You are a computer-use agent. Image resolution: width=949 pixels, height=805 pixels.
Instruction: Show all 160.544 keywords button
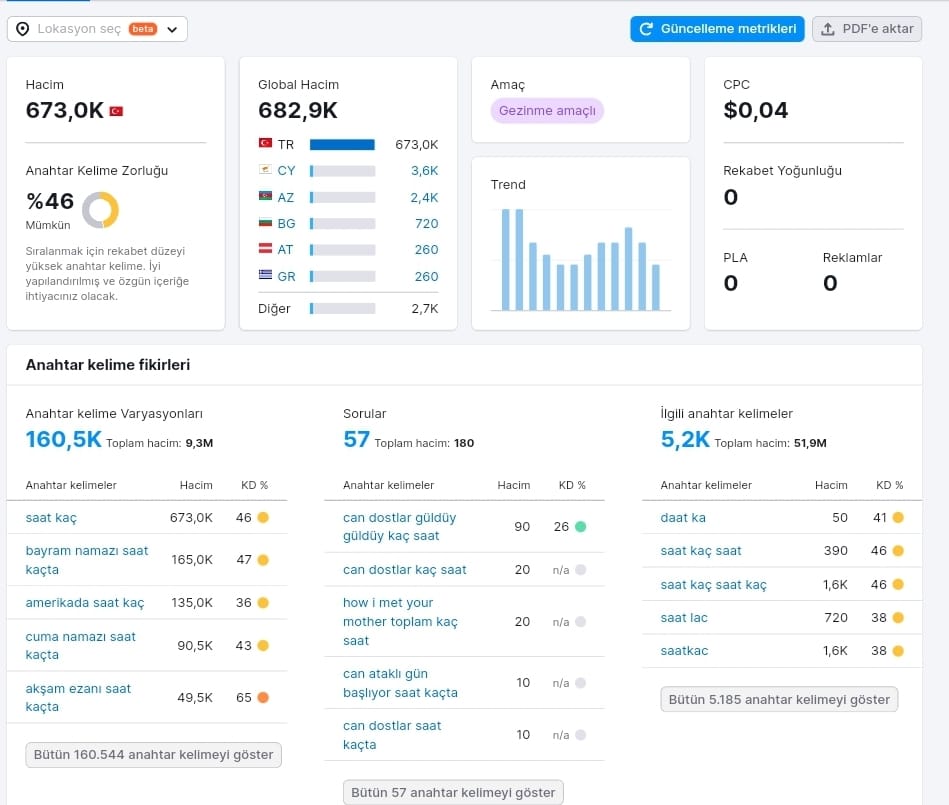[x=154, y=755]
